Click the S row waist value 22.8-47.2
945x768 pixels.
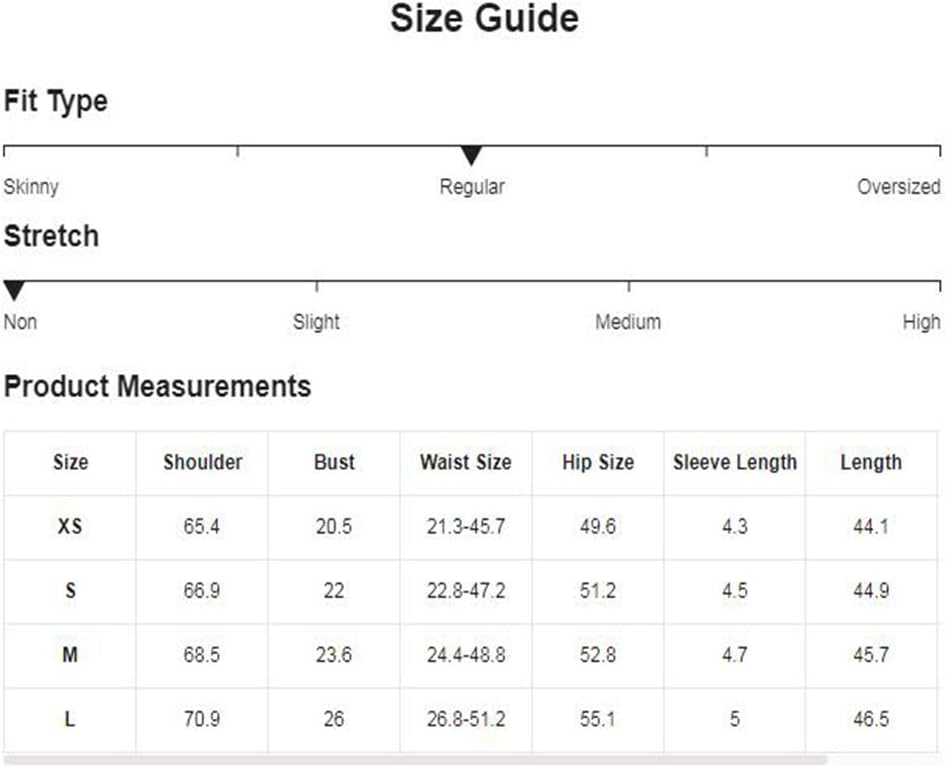pos(466,591)
